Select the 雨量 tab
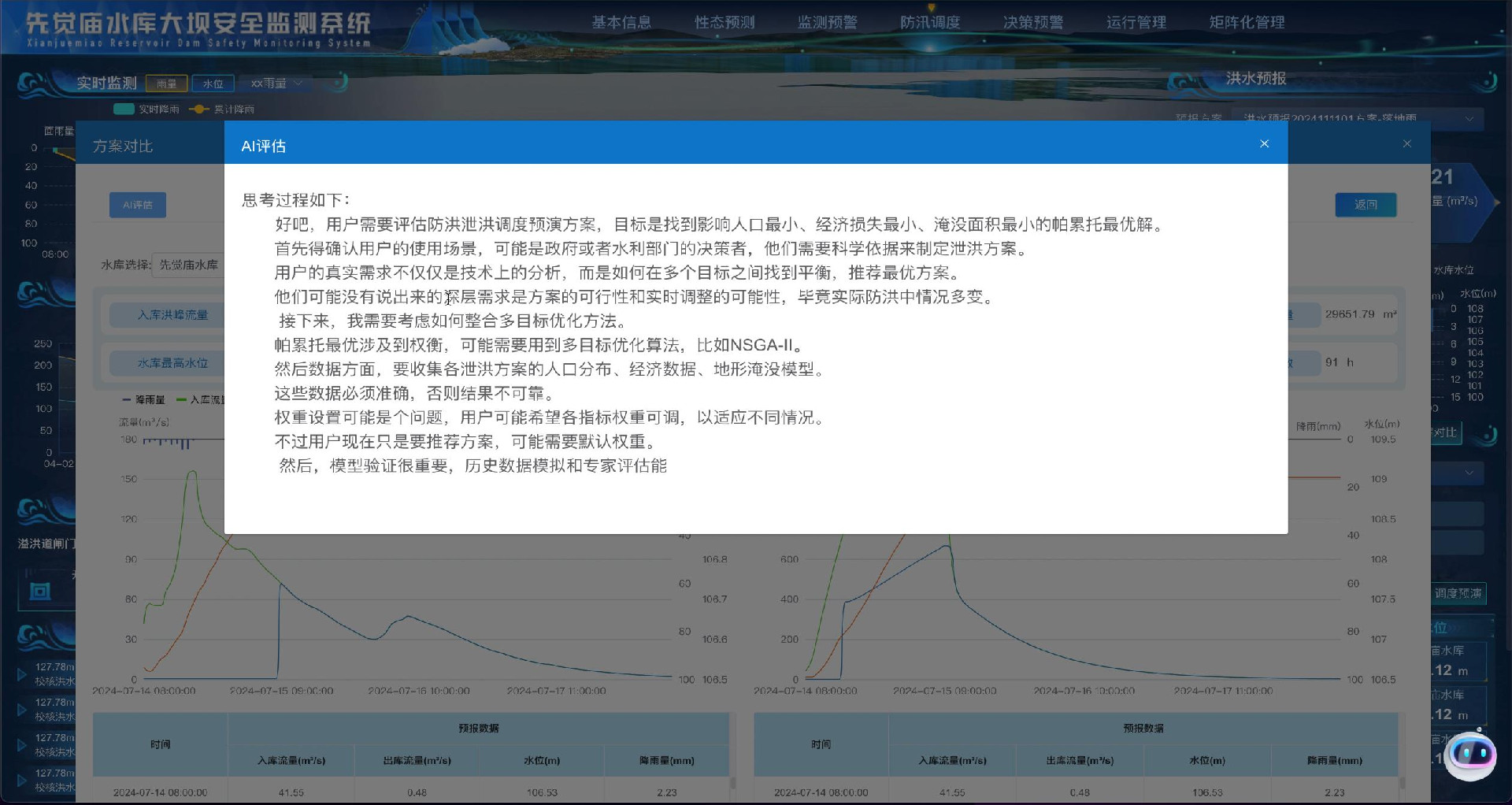 (166, 83)
